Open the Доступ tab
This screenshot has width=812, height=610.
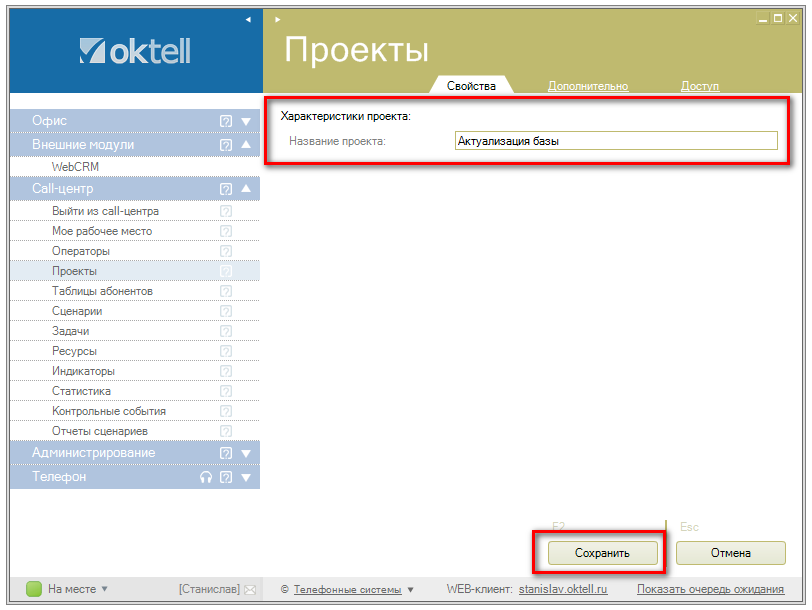(699, 86)
